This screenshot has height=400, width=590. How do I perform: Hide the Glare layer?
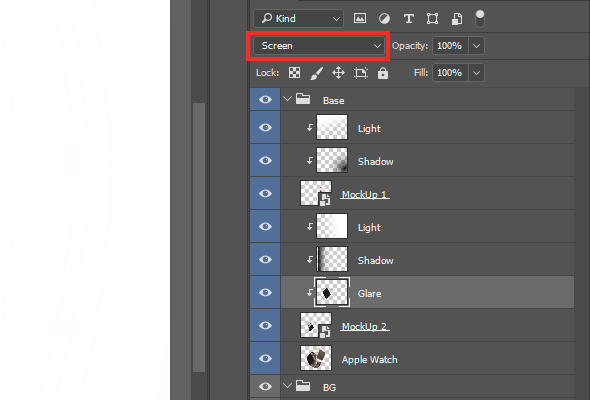(265, 292)
